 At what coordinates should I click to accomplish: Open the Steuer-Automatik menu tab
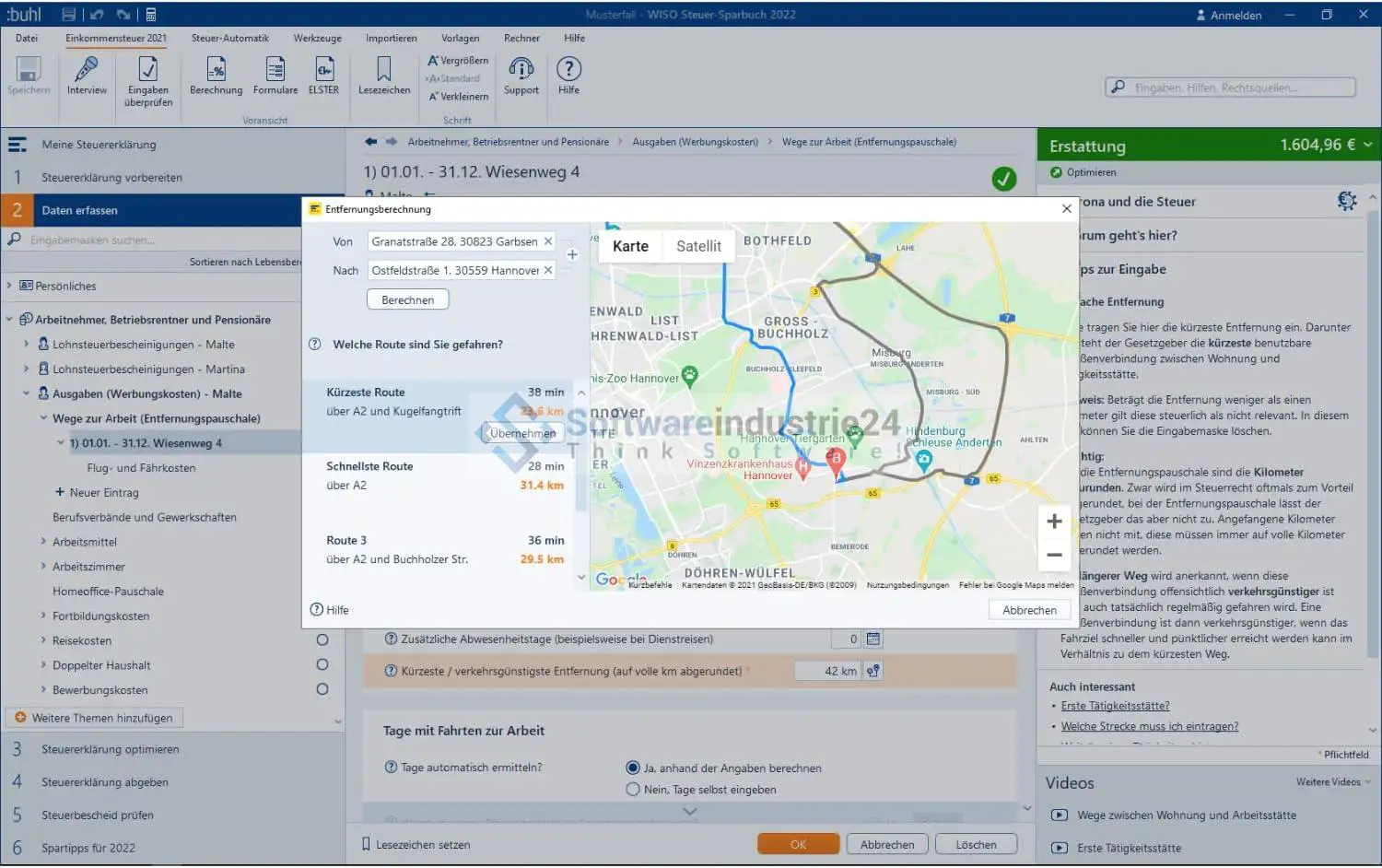230,38
